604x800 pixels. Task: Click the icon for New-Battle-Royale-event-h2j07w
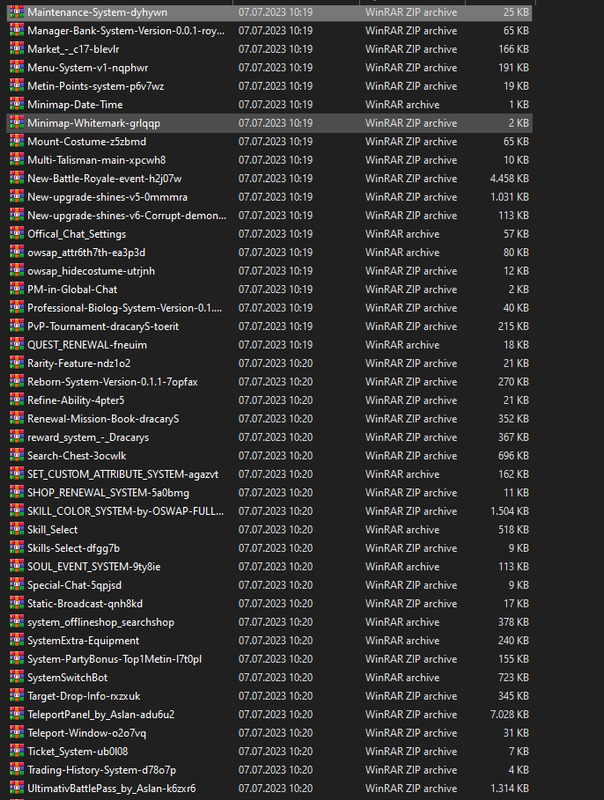[17, 178]
